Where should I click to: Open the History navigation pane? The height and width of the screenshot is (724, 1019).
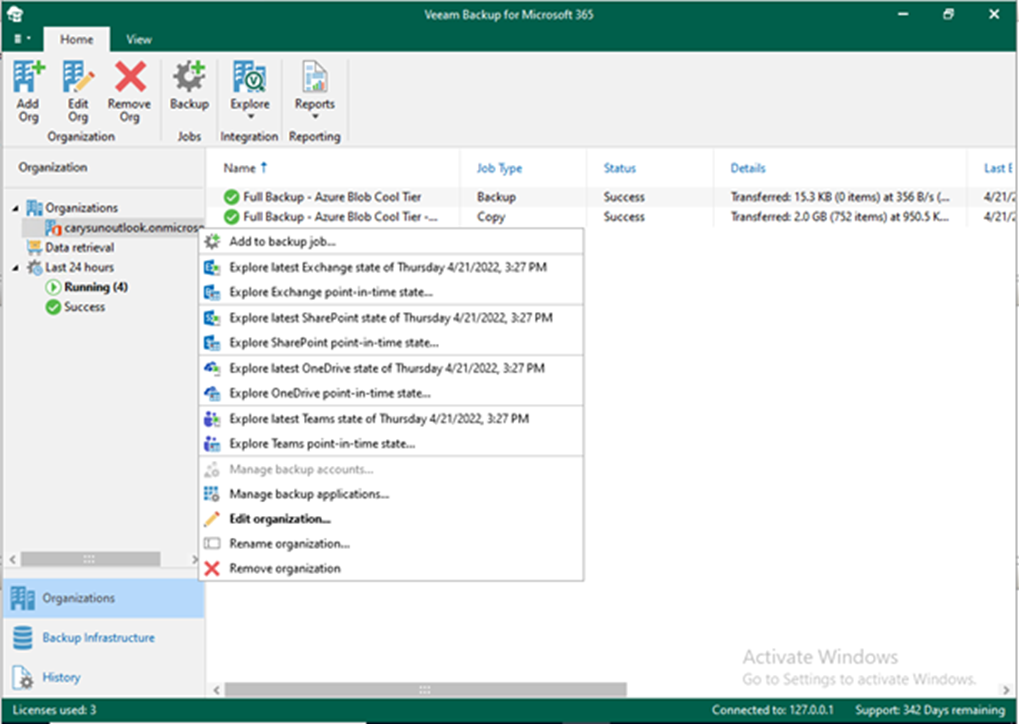(x=61, y=677)
